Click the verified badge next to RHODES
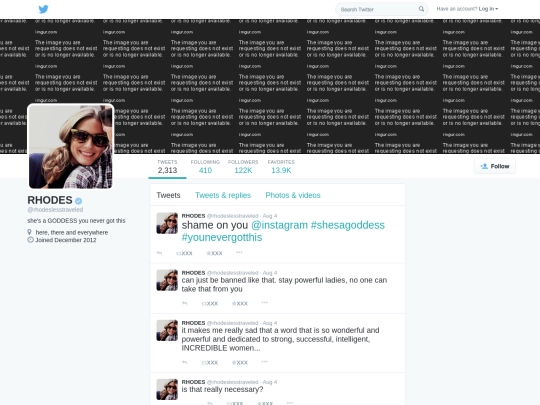This screenshot has height=405, width=540. (x=79, y=201)
